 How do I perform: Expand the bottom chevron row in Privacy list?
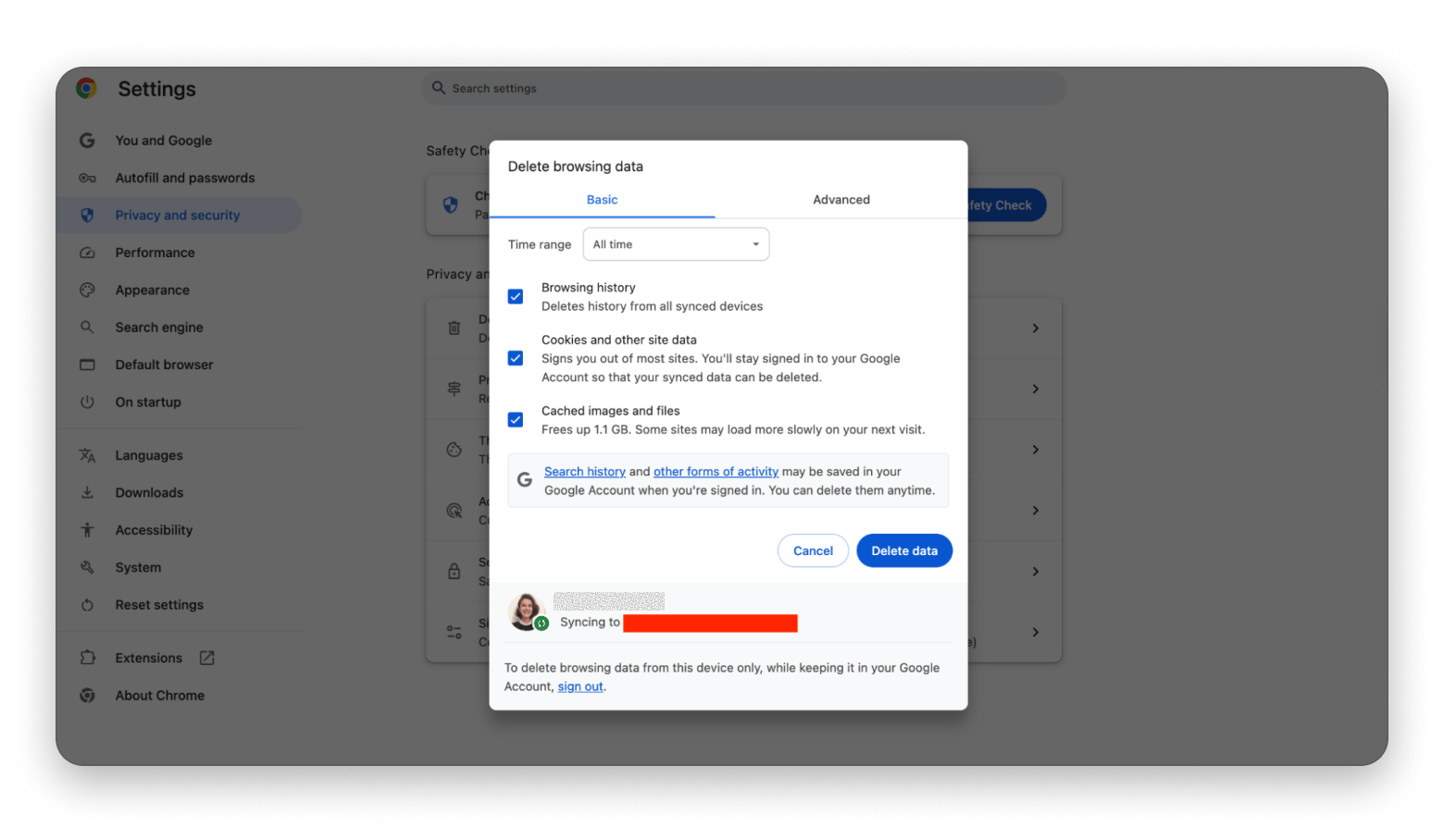point(1035,632)
